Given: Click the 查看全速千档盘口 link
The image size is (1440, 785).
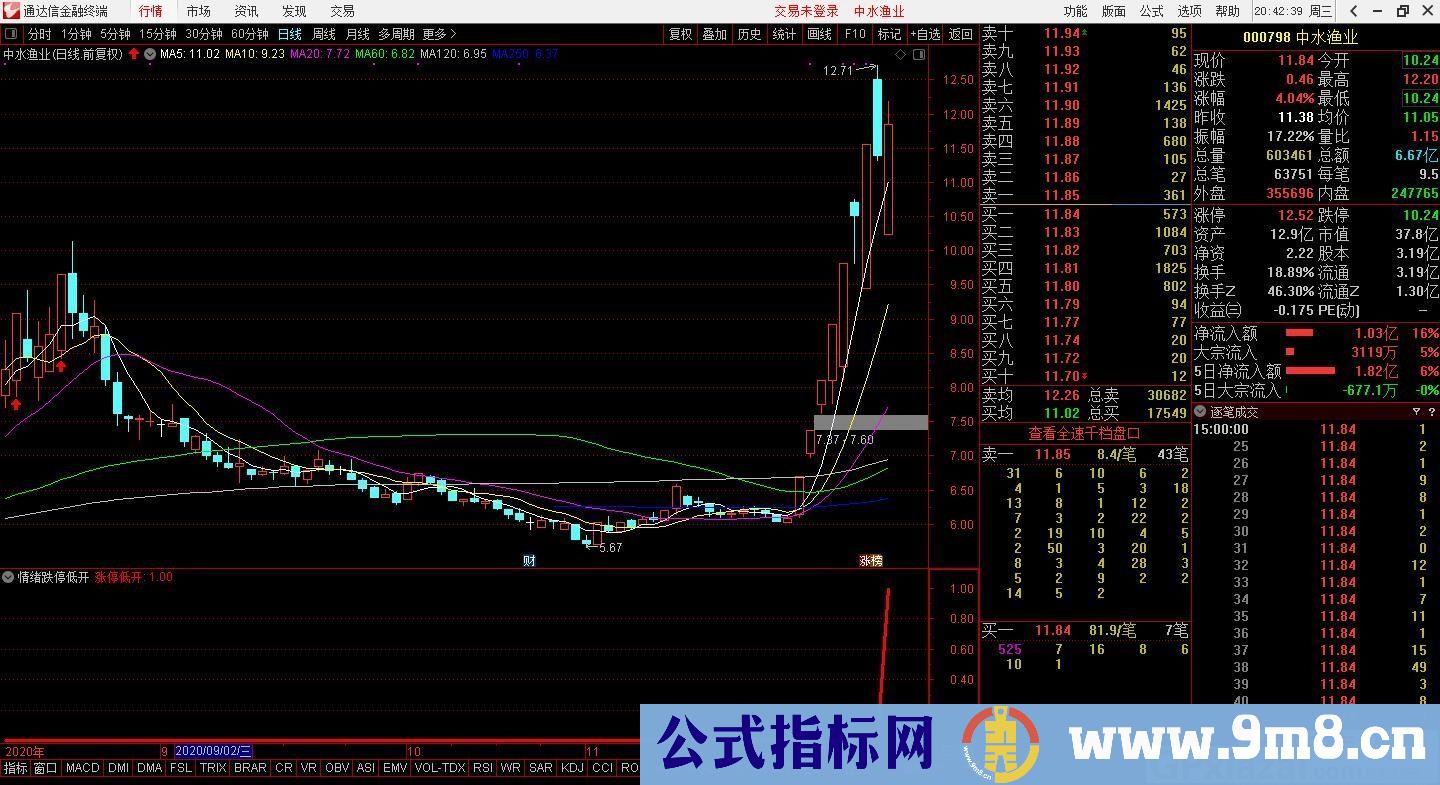Looking at the screenshot, I should (1085, 433).
